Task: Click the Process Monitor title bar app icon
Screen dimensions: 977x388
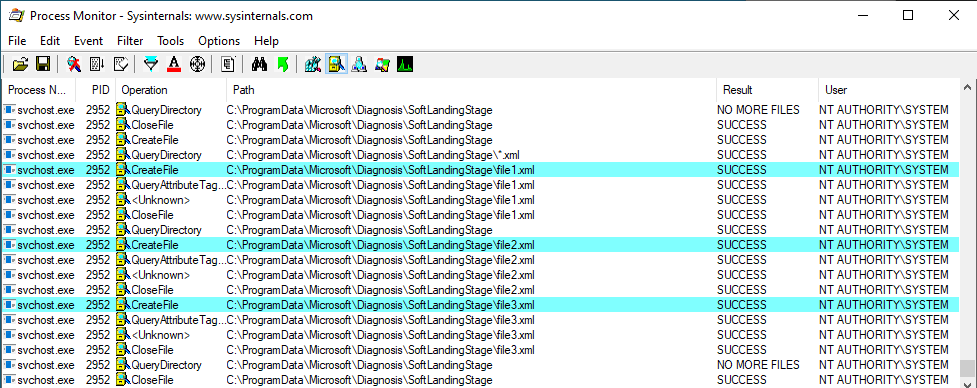Action: coord(16,16)
